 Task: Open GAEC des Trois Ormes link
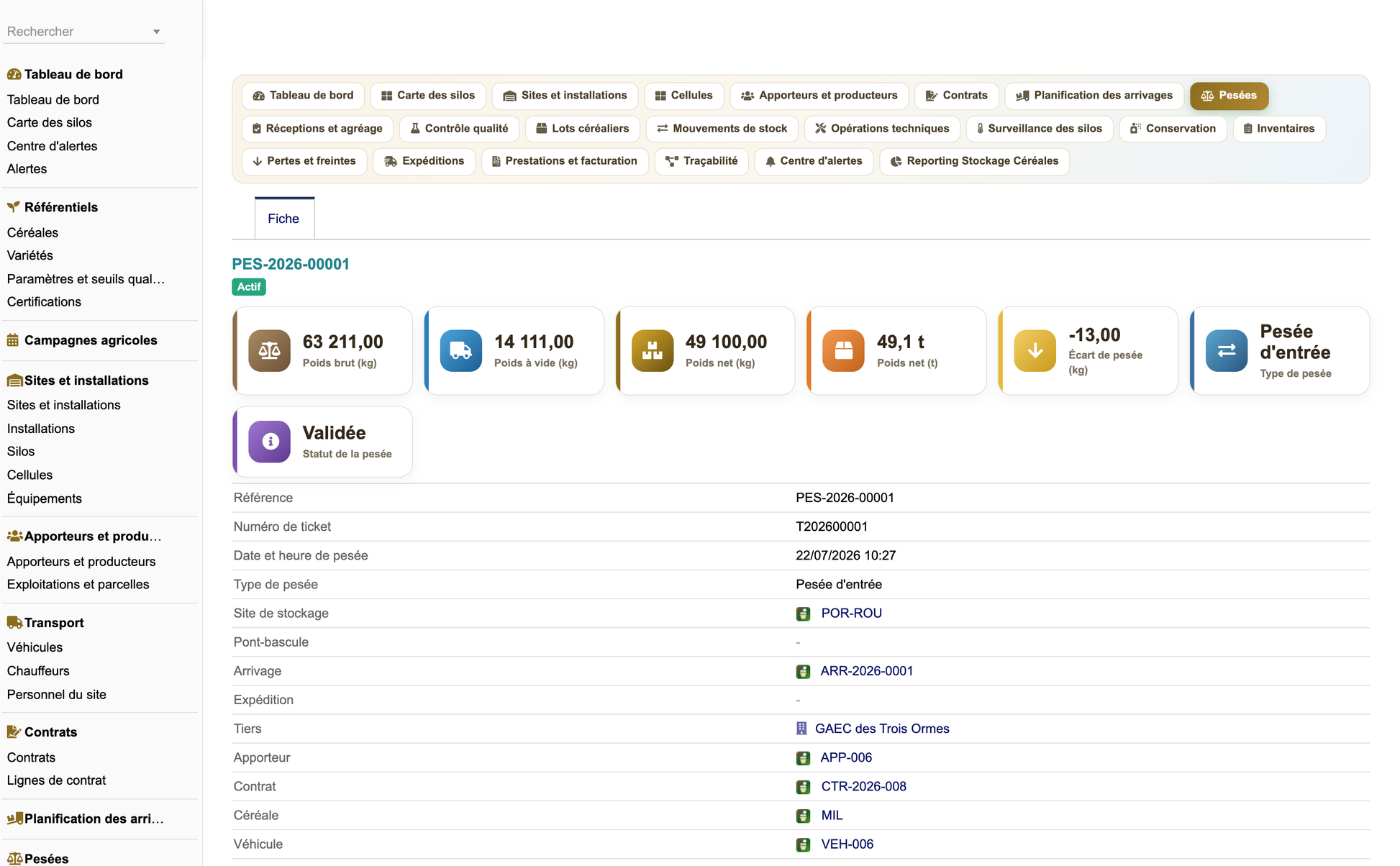[x=882, y=729]
